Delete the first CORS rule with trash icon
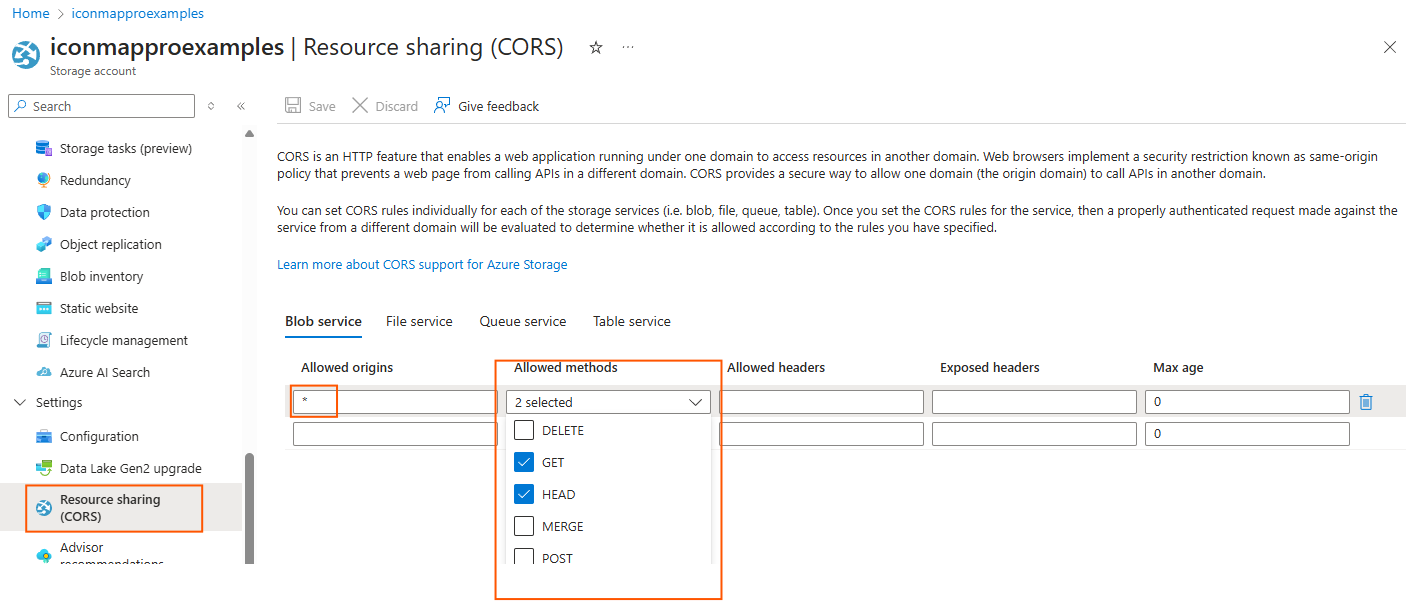 coord(1366,402)
